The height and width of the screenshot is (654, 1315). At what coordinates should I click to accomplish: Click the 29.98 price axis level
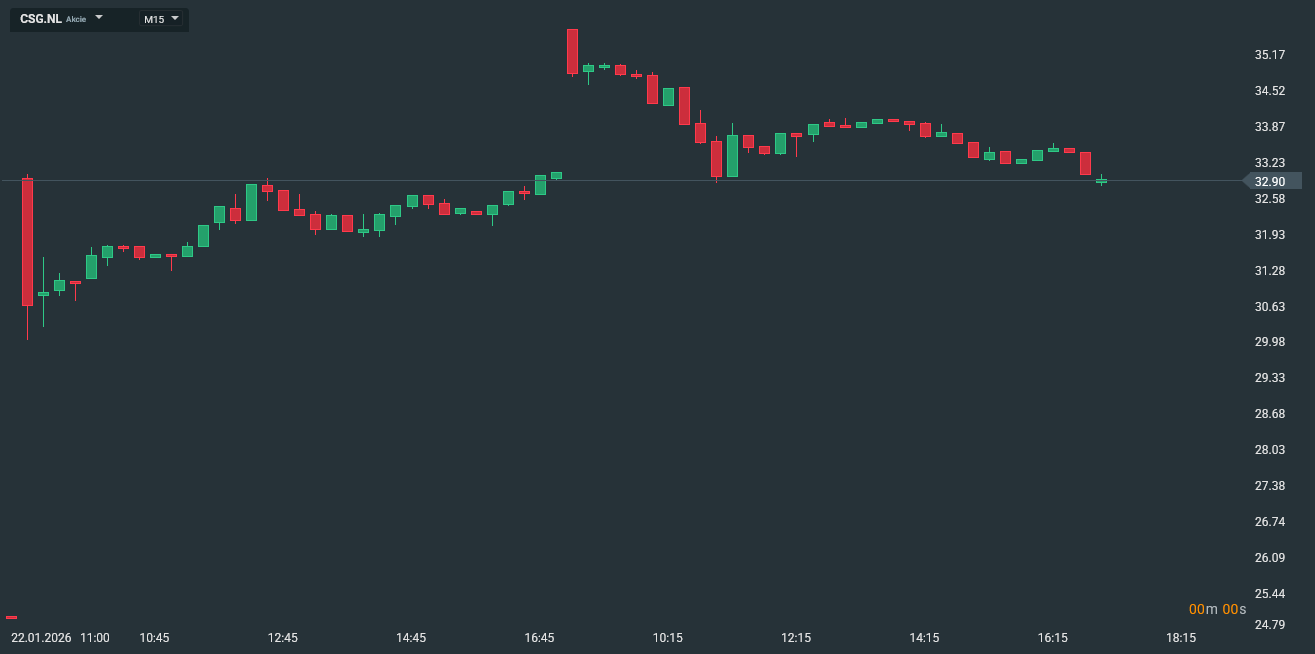[x=1270, y=342]
